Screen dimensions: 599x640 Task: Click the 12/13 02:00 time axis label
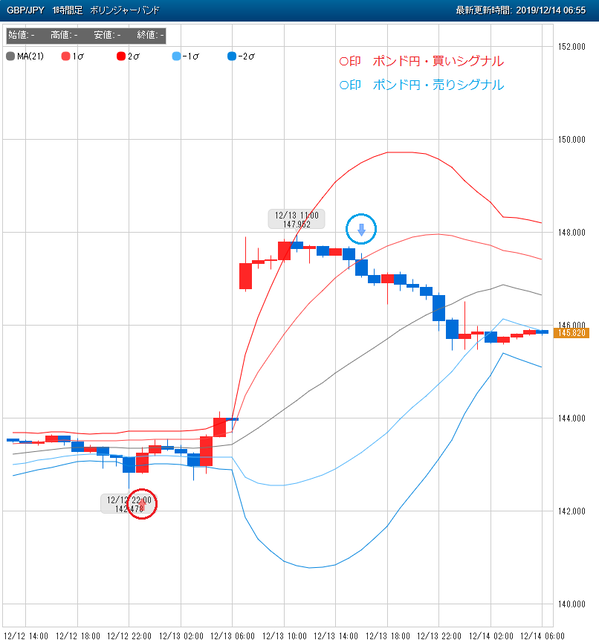181,636
